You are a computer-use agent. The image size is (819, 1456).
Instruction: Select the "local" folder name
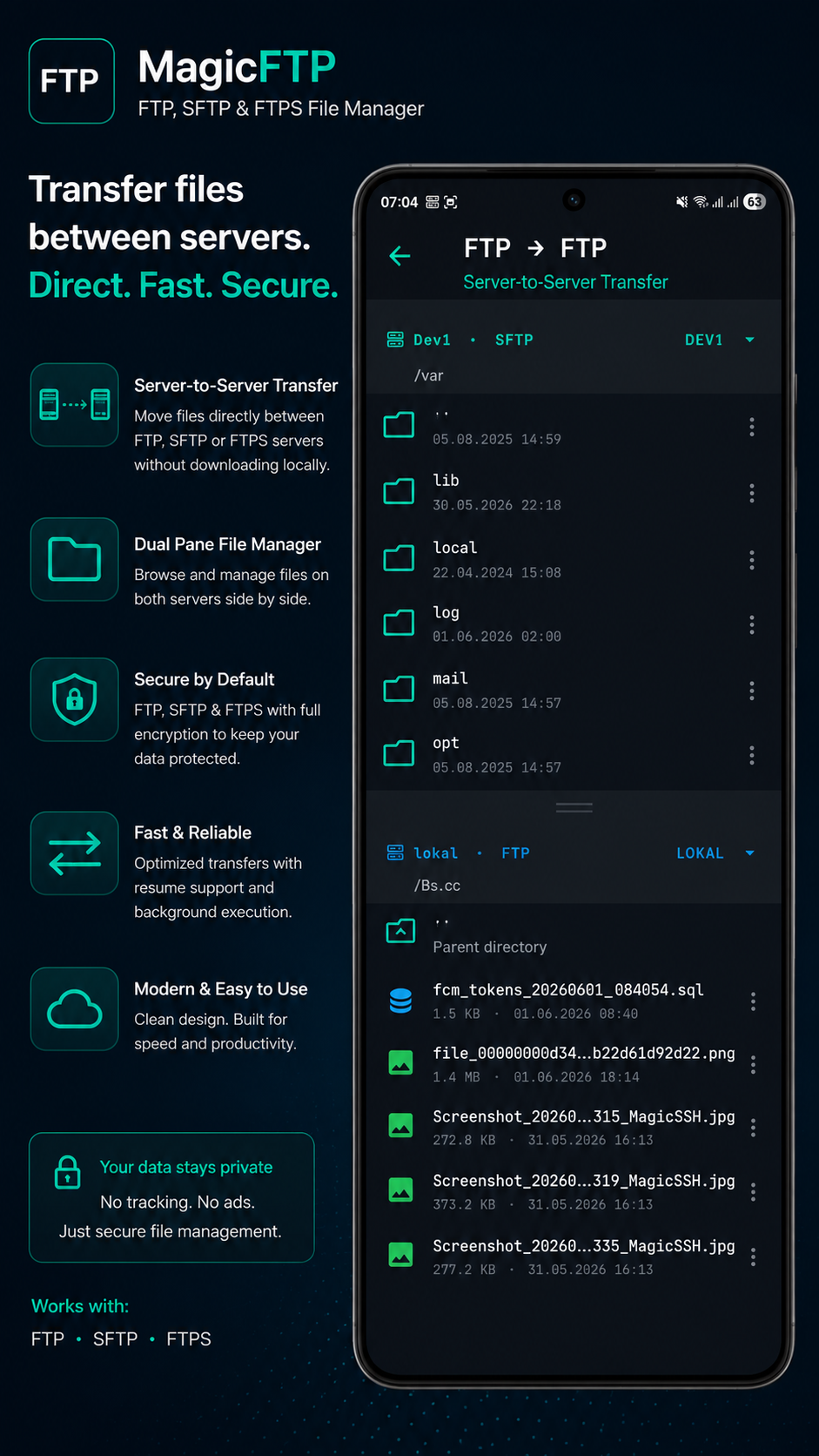[x=455, y=548]
